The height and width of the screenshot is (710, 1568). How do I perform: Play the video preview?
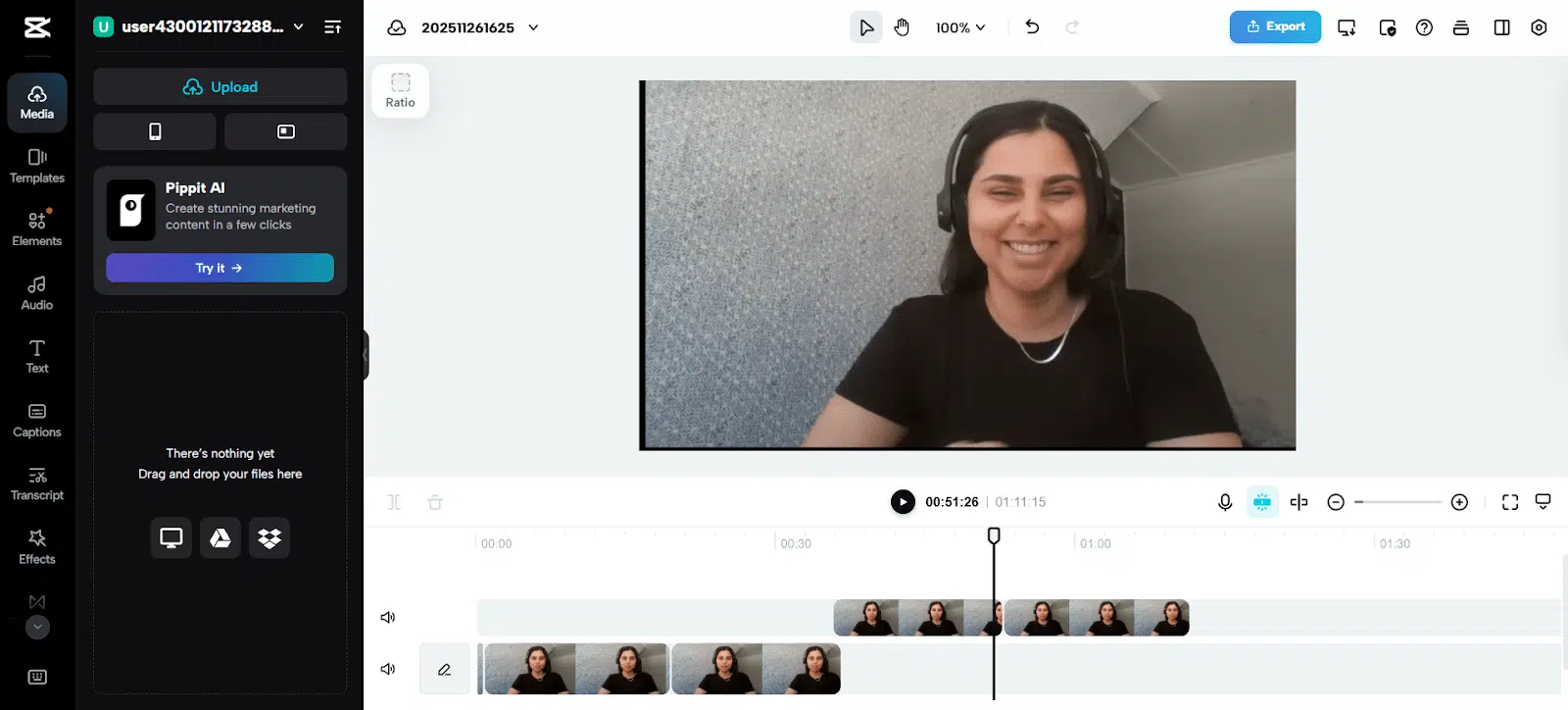[x=903, y=502]
